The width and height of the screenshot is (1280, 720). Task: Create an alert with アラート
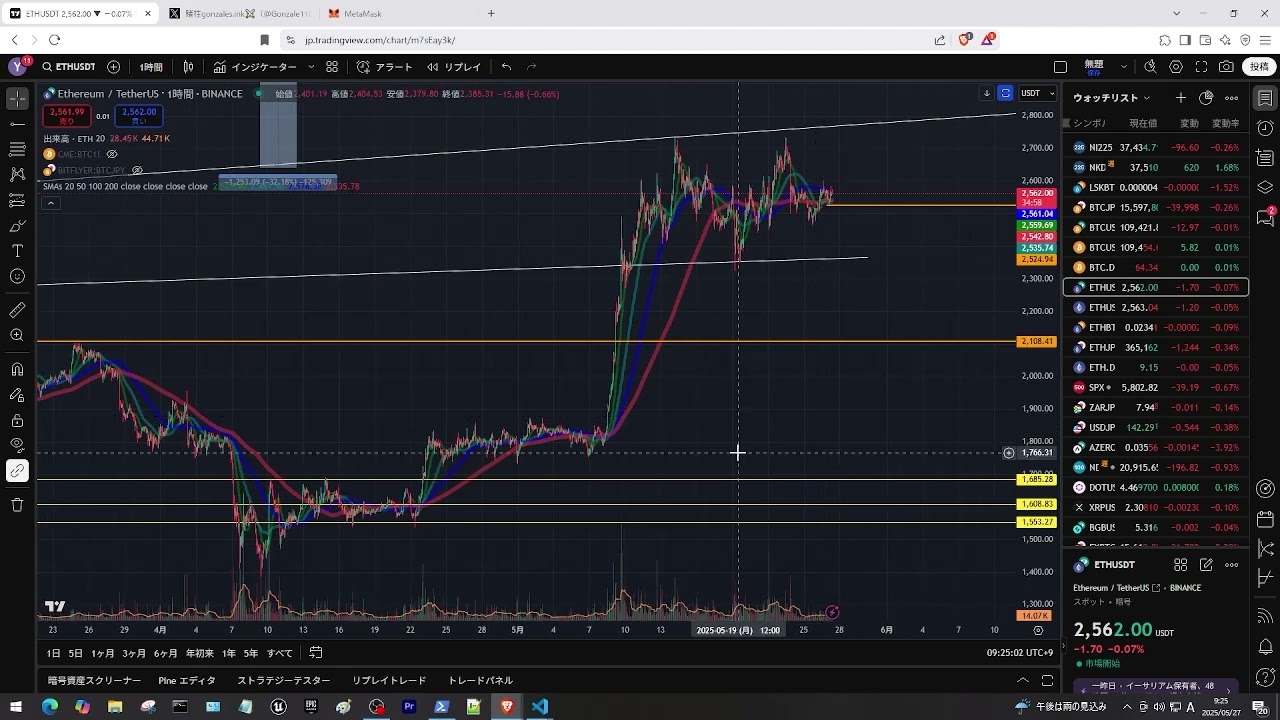[x=384, y=67]
